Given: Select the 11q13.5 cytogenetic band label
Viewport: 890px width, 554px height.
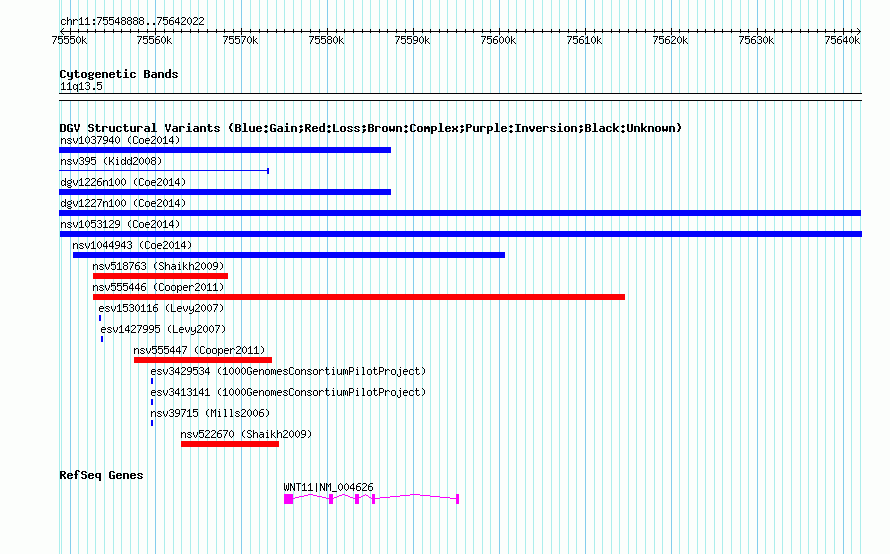Looking at the screenshot, I should [81, 86].
